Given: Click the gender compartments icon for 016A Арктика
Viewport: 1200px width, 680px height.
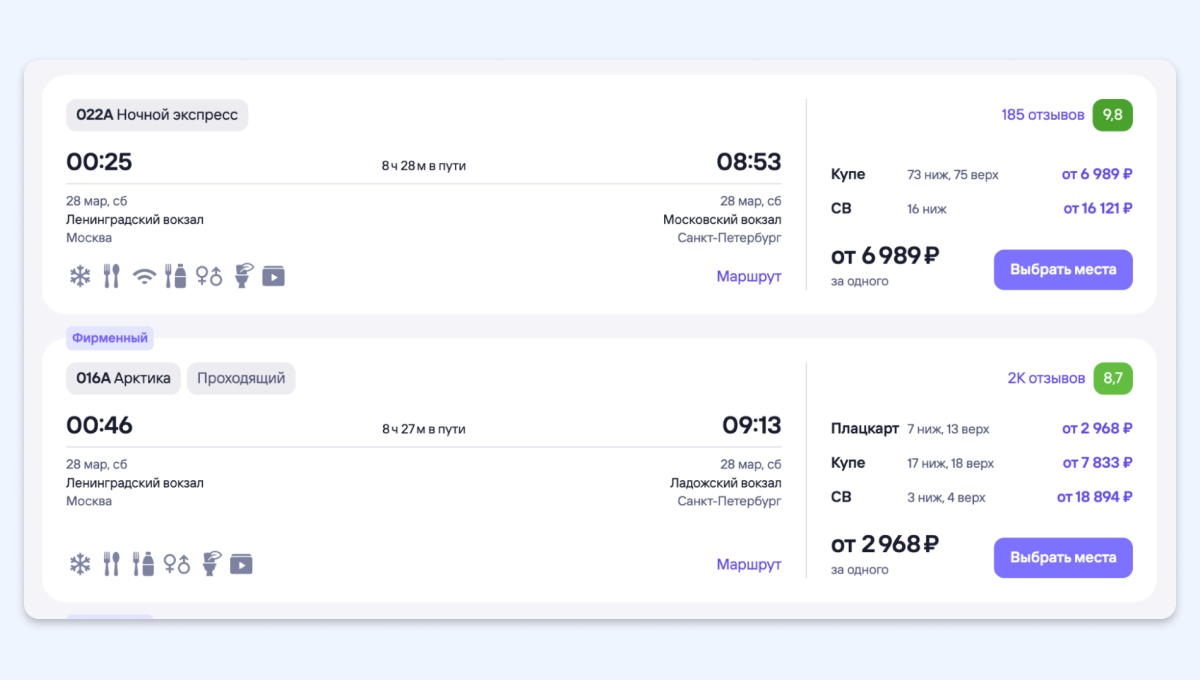Looking at the screenshot, I should [x=177, y=564].
